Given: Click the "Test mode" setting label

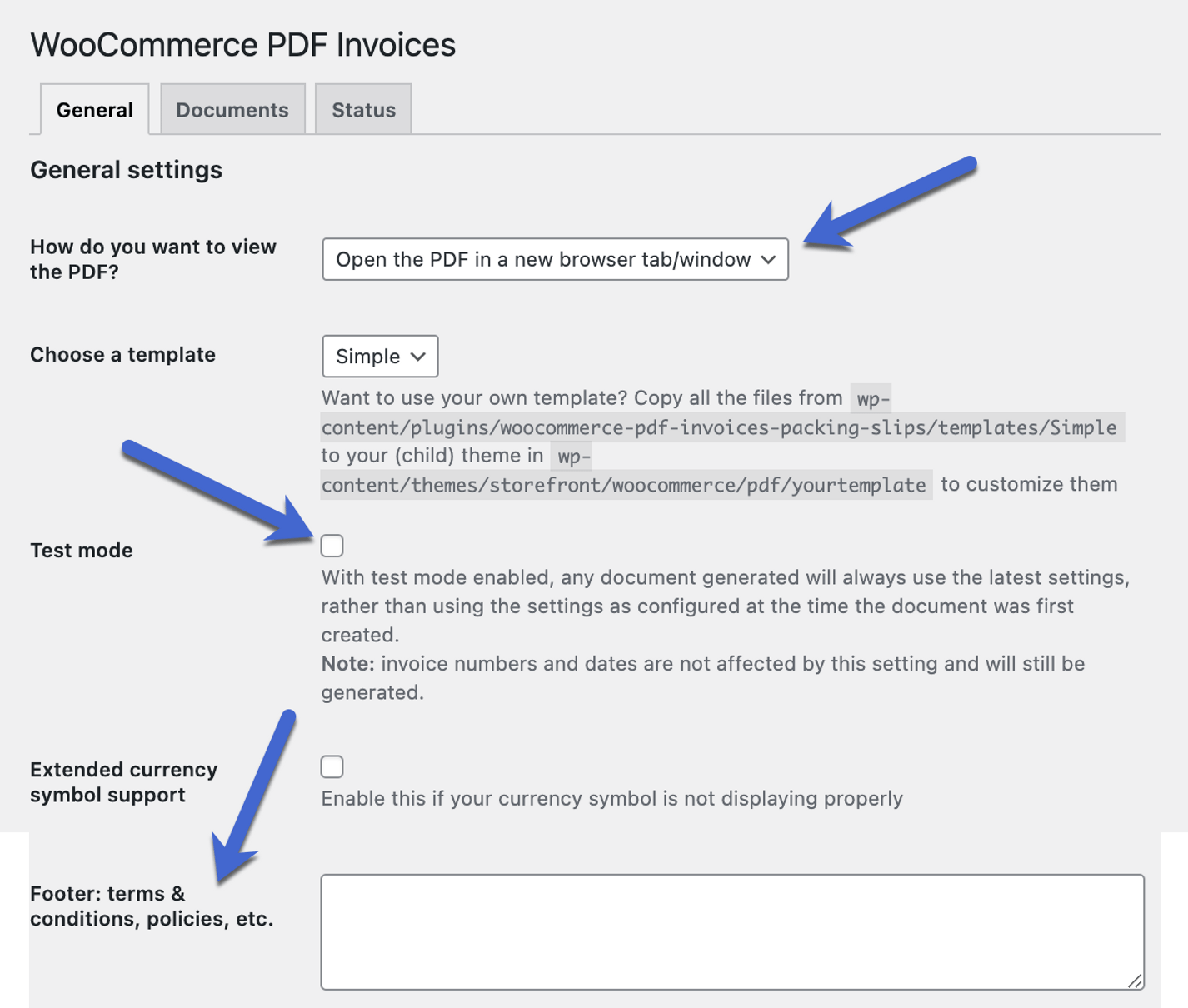Looking at the screenshot, I should coord(82,551).
